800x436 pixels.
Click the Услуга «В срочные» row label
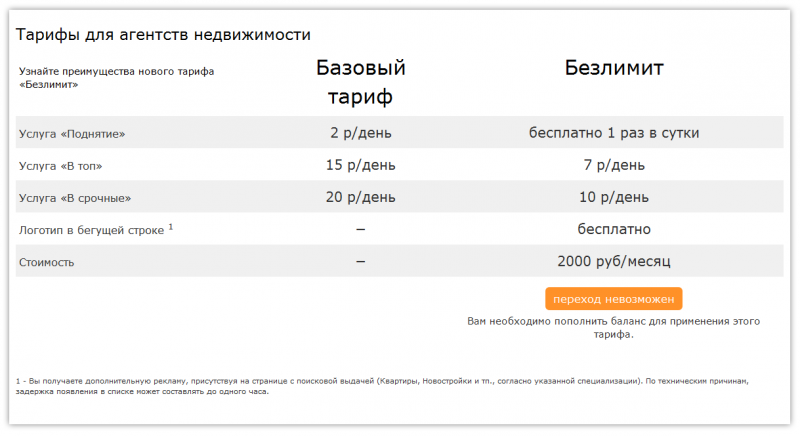75,198
